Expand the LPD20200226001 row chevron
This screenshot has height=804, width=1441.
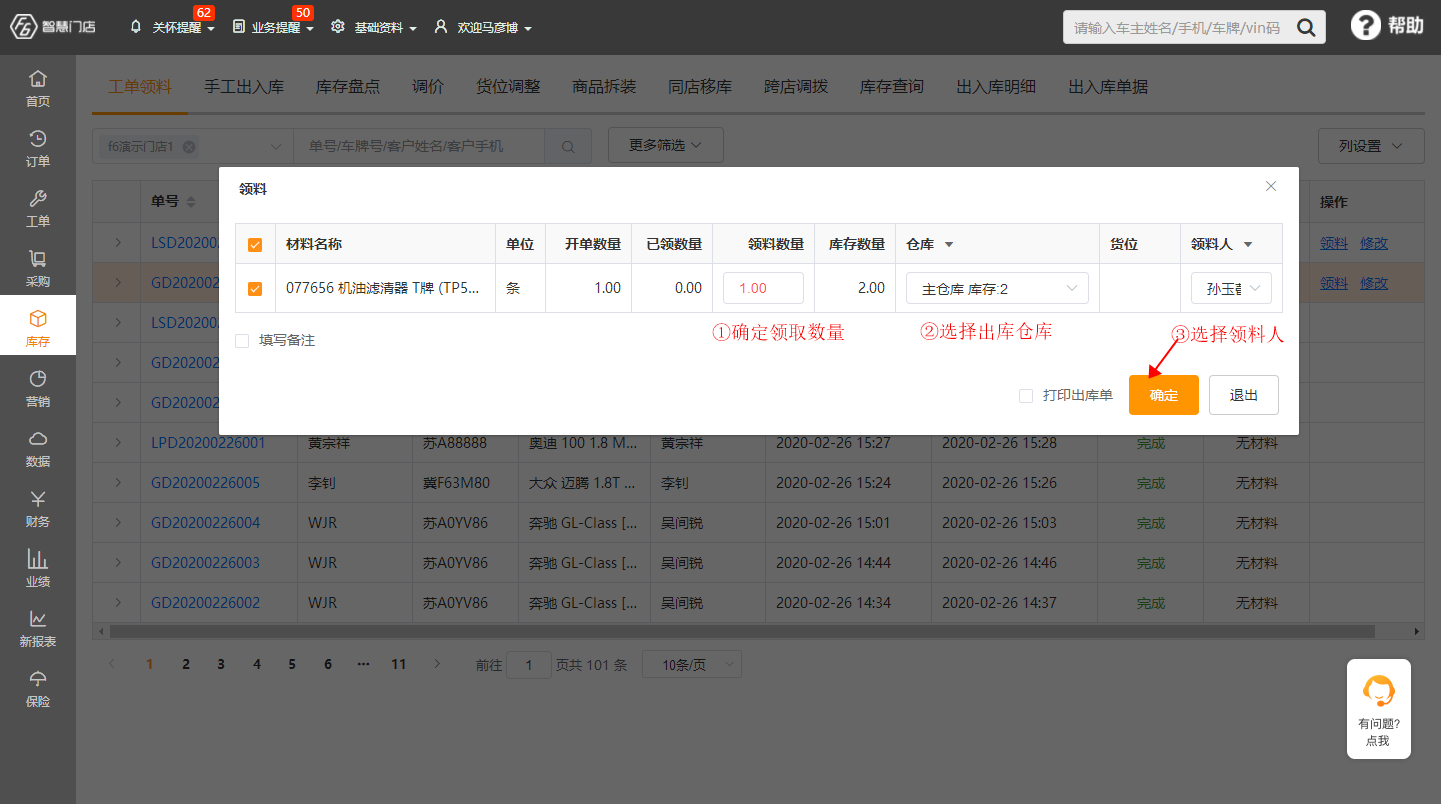117,443
